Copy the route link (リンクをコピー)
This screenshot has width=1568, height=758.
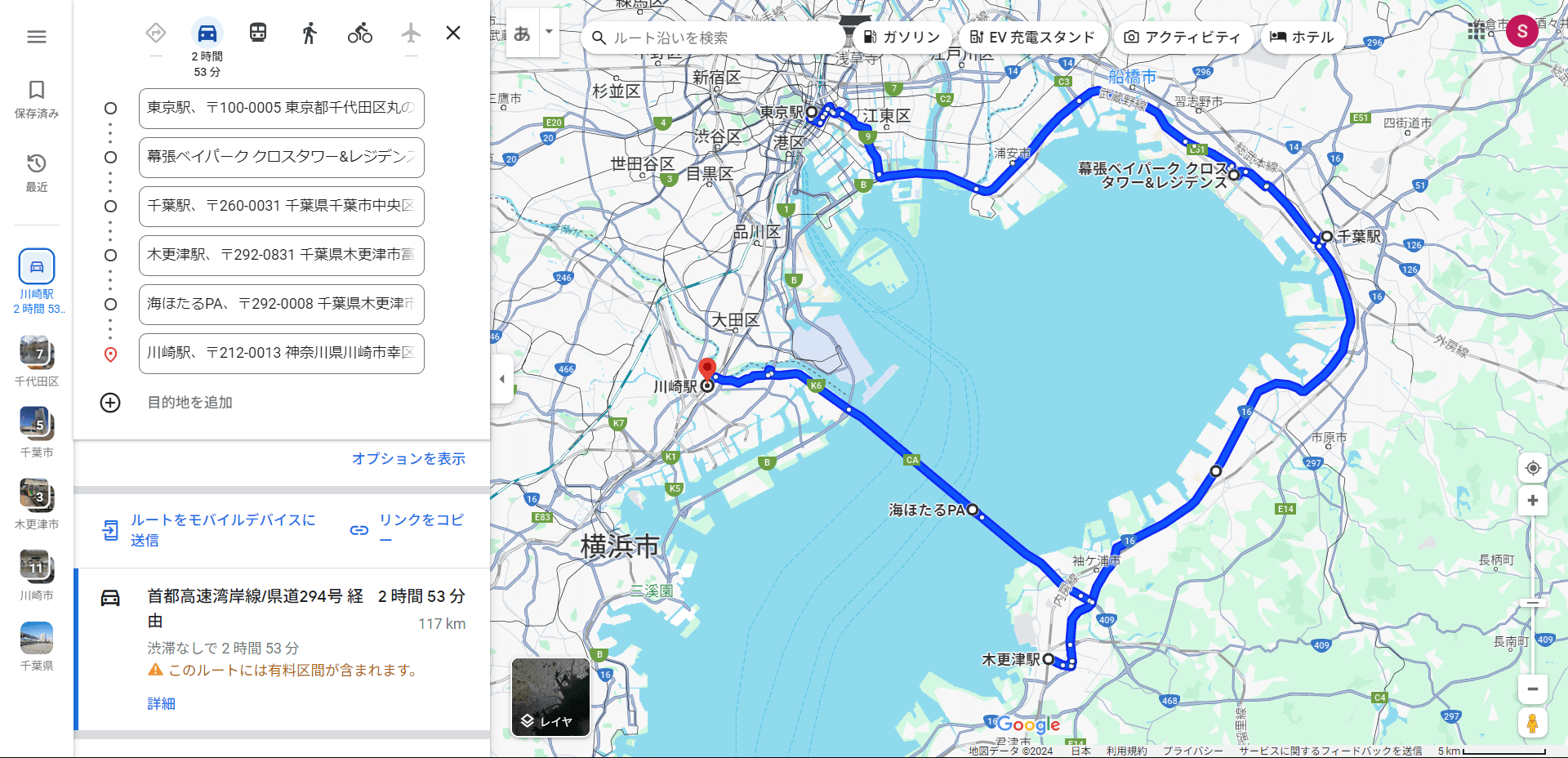click(x=408, y=529)
